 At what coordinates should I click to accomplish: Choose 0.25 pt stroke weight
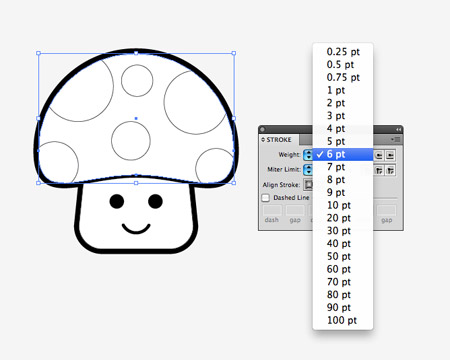point(343,52)
